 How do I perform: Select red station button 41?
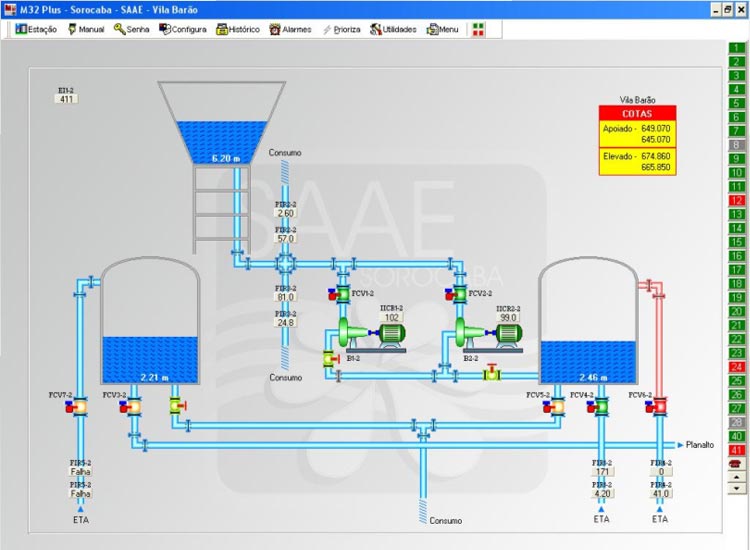pyautogui.click(x=737, y=450)
